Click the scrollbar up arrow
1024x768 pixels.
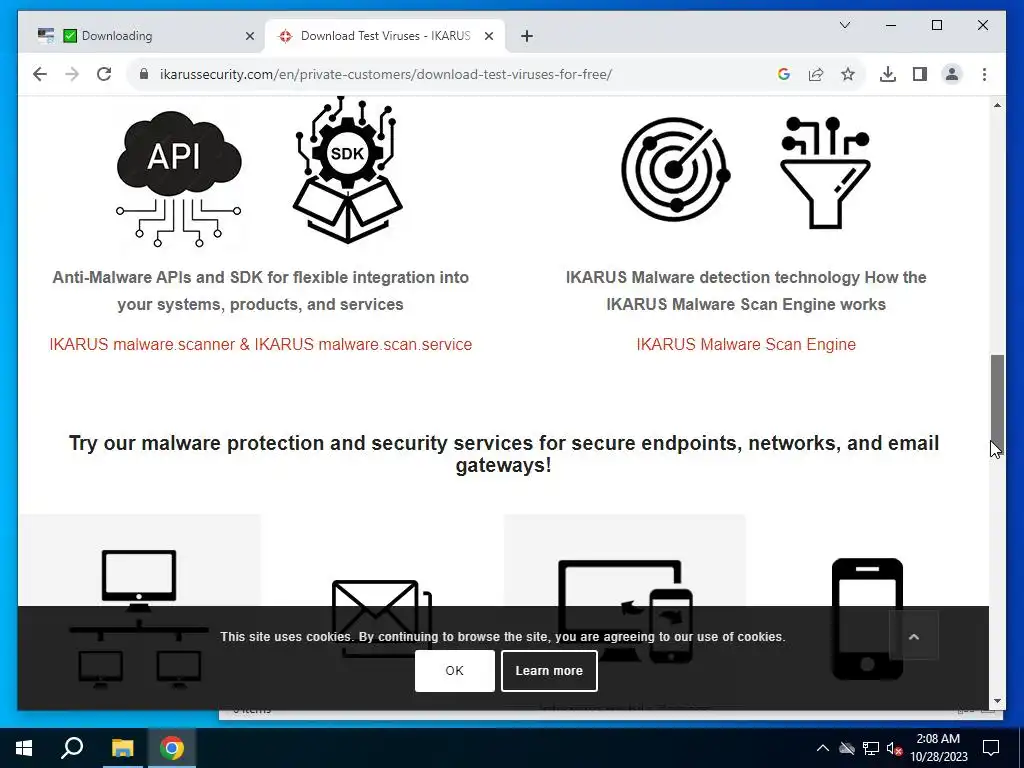(997, 105)
